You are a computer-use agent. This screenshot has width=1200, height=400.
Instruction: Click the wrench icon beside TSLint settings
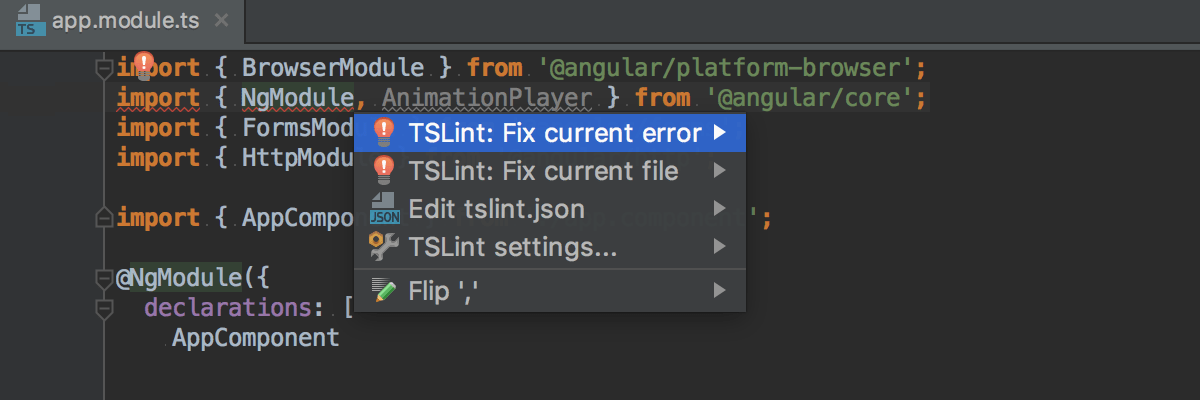click(x=382, y=246)
